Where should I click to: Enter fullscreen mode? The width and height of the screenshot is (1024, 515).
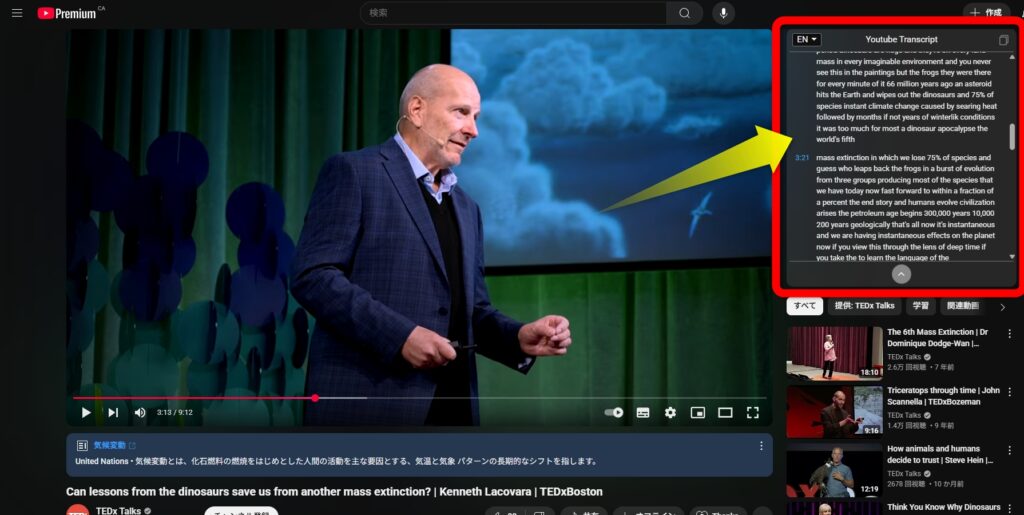(752, 413)
